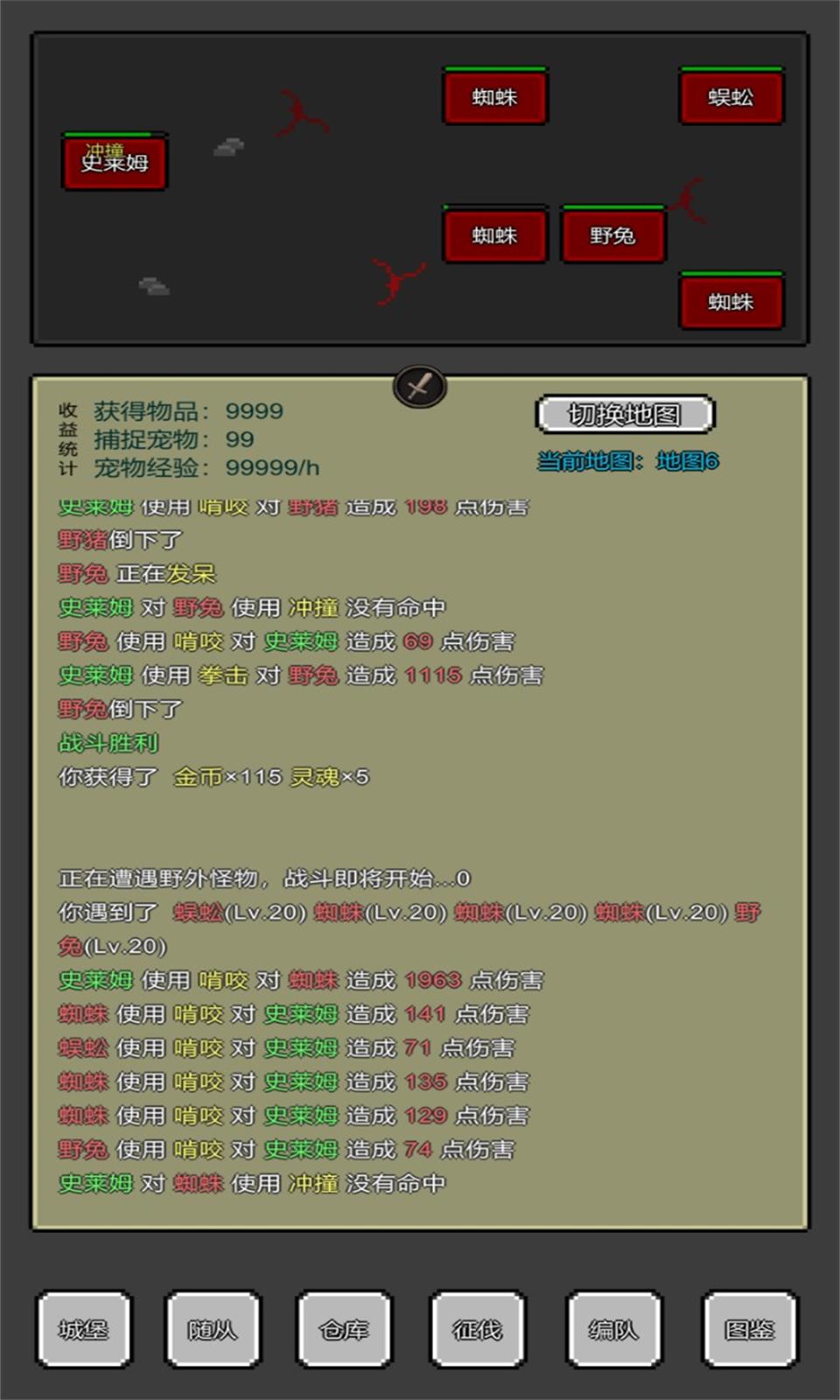The image size is (840, 1400).
Task: Target the 野兔 enemy unit
Action: pyautogui.click(x=612, y=235)
